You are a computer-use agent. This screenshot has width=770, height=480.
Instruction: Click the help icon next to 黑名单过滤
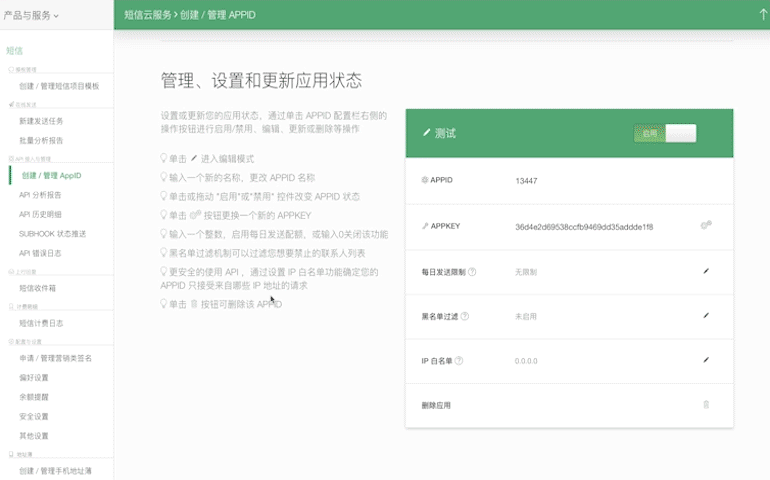coord(465,316)
